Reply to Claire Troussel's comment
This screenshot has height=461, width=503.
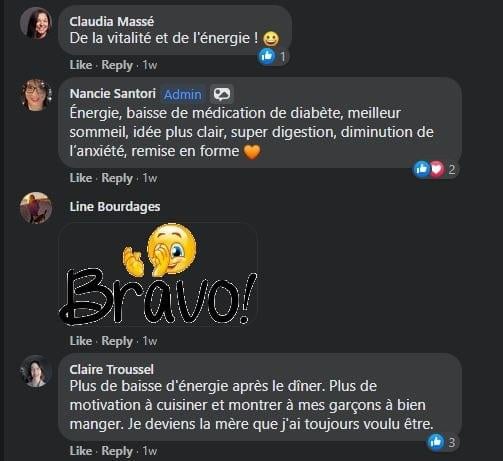click(x=117, y=450)
